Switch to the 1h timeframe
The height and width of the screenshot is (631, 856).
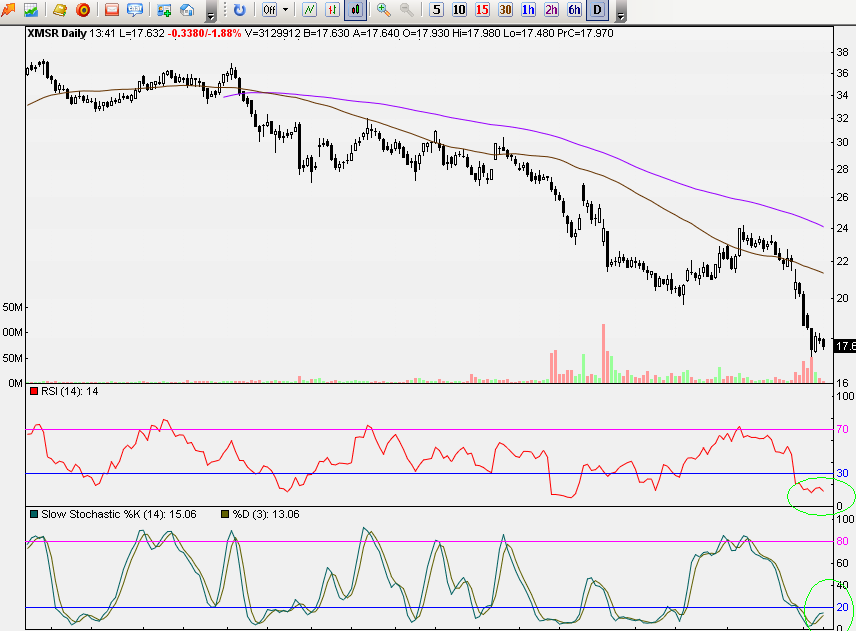tap(528, 10)
